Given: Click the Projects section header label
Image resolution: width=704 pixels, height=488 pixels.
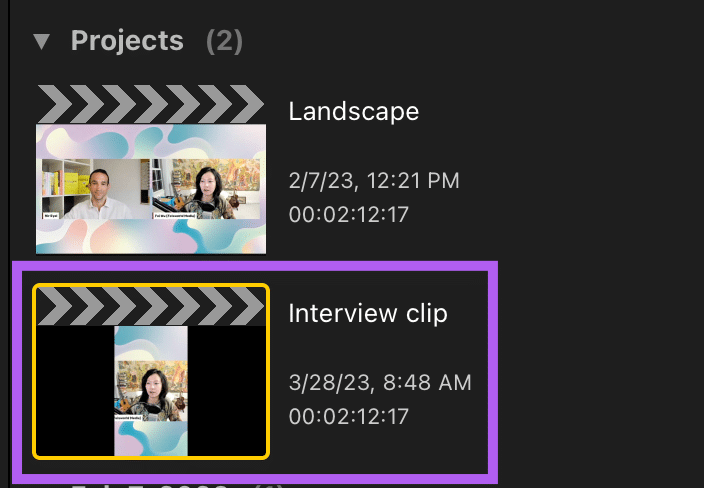Looking at the screenshot, I should 127,41.
